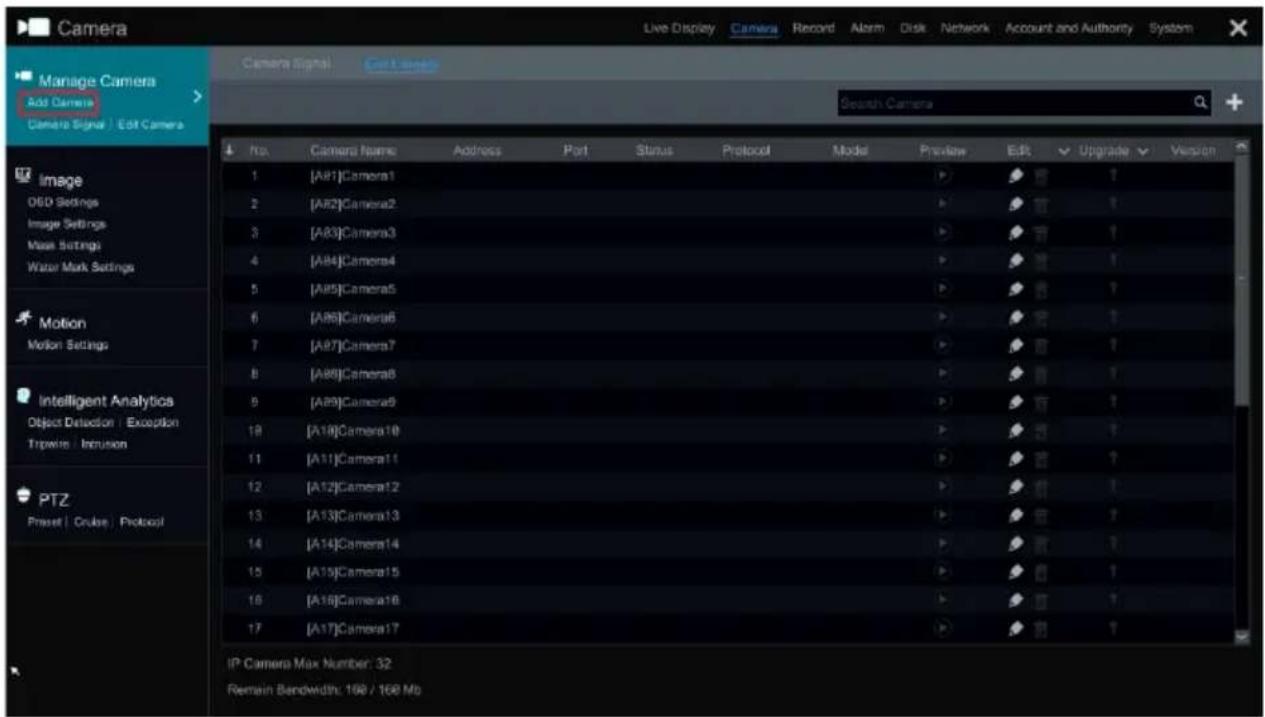
Task: Click the edit pencil icon for Camera17
Action: click(1015, 628)
